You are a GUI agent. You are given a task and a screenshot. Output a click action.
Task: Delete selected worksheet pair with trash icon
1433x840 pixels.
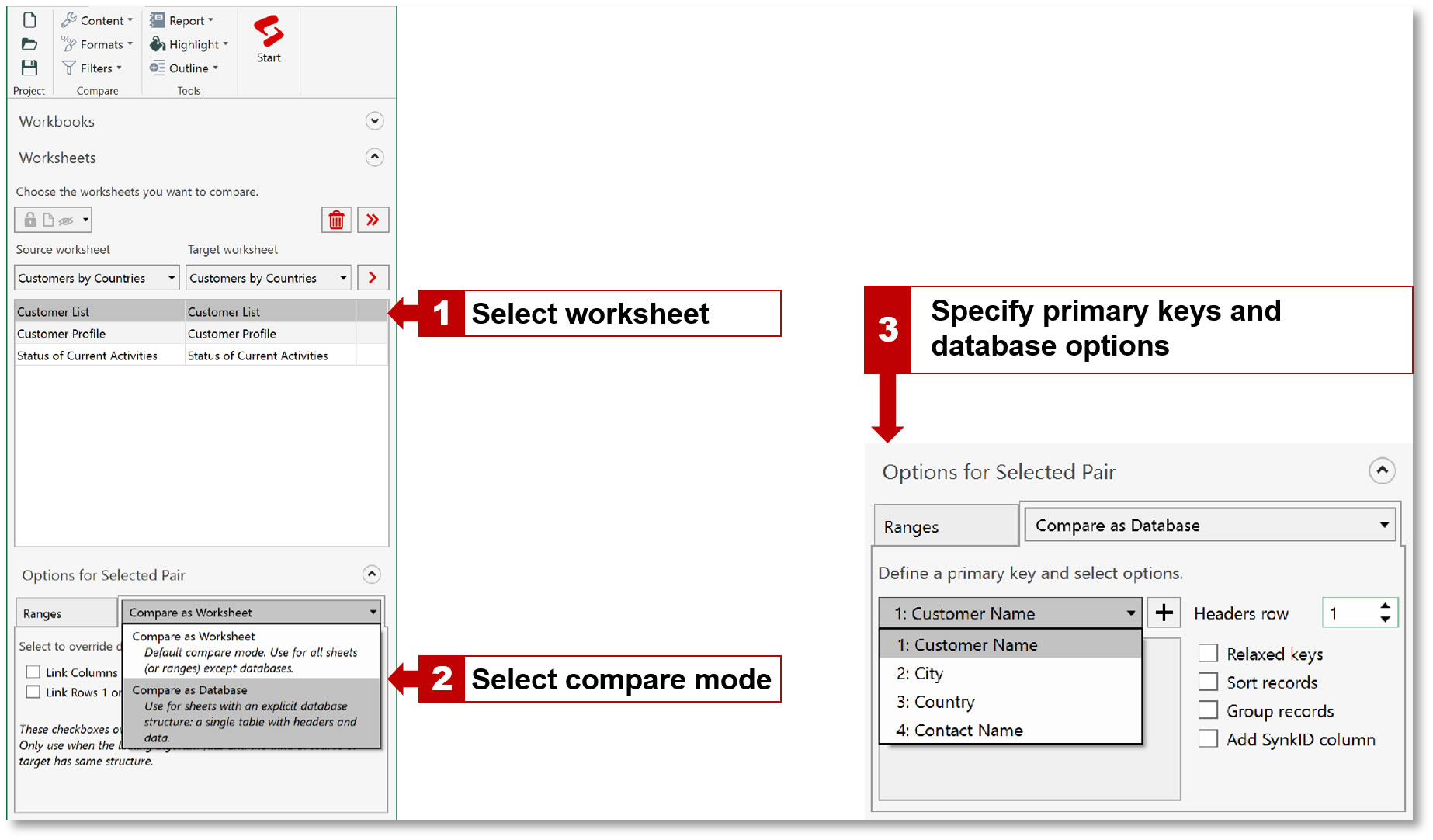[335, 220]
